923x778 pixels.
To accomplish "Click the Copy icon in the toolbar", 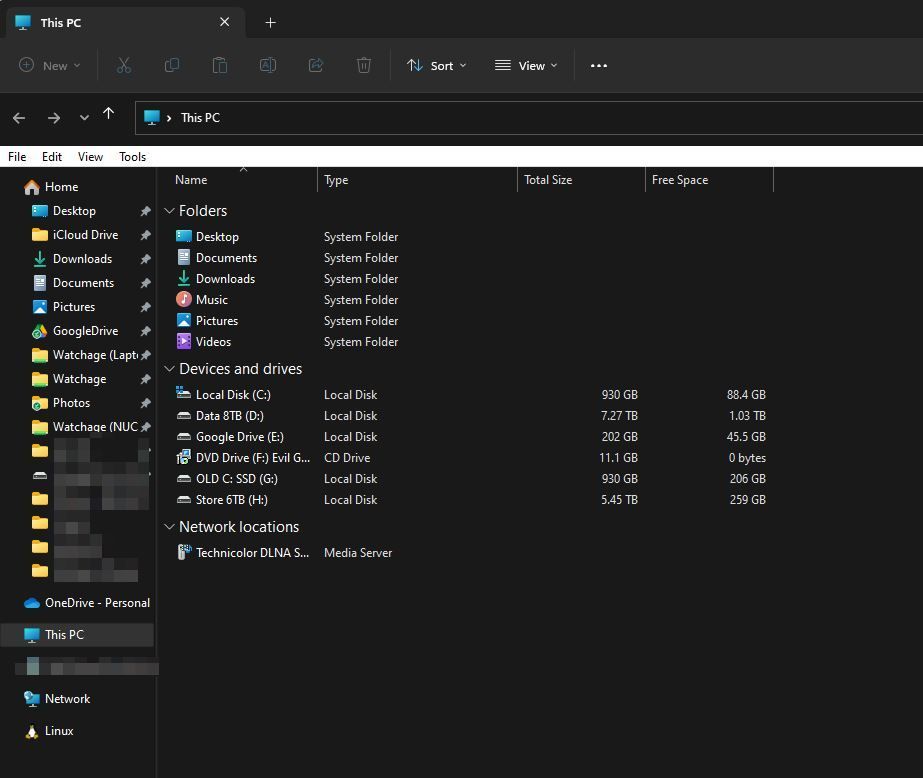I will (x=172, y=65).
